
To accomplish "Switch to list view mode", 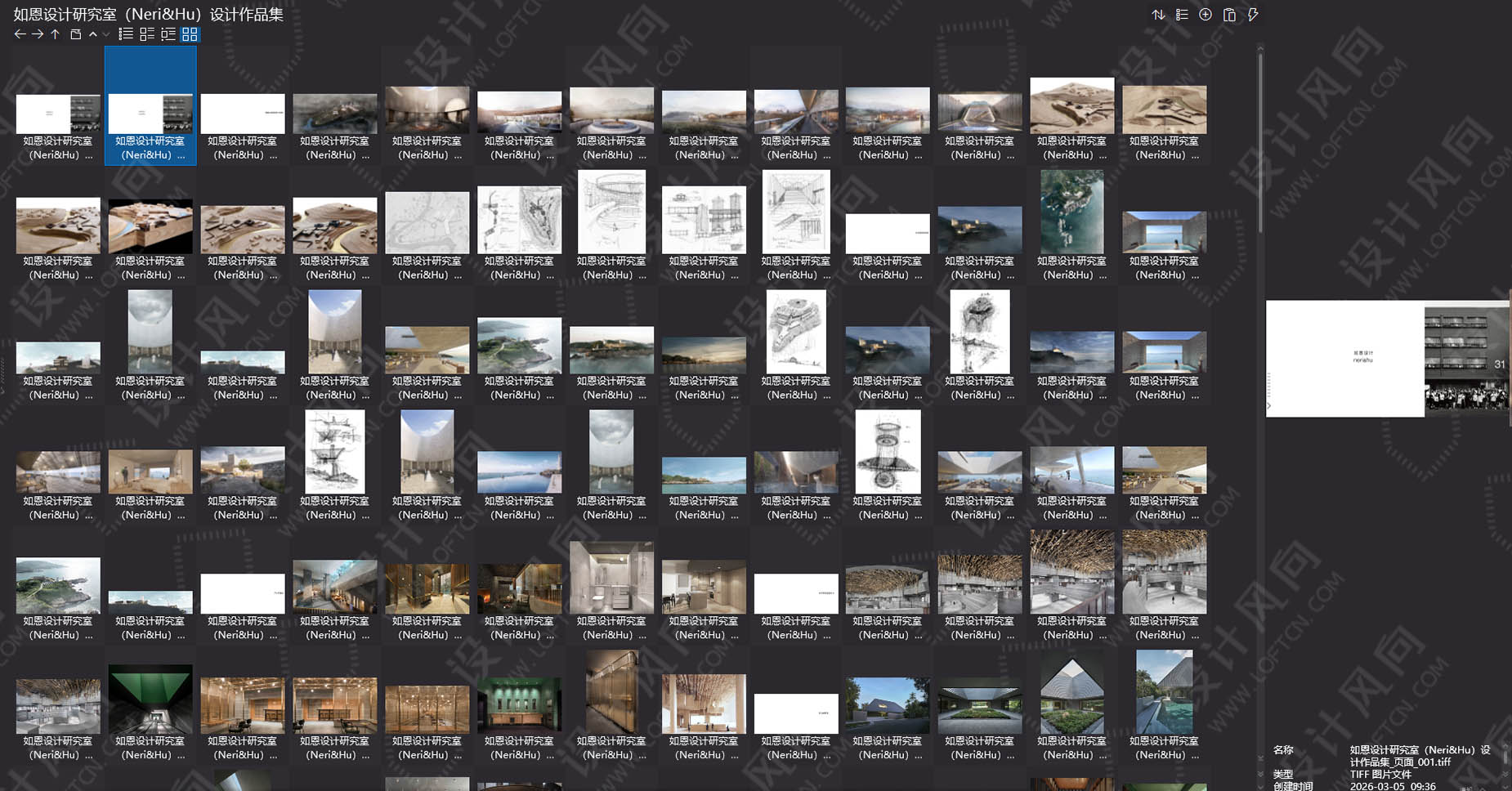I will [125, 34].
